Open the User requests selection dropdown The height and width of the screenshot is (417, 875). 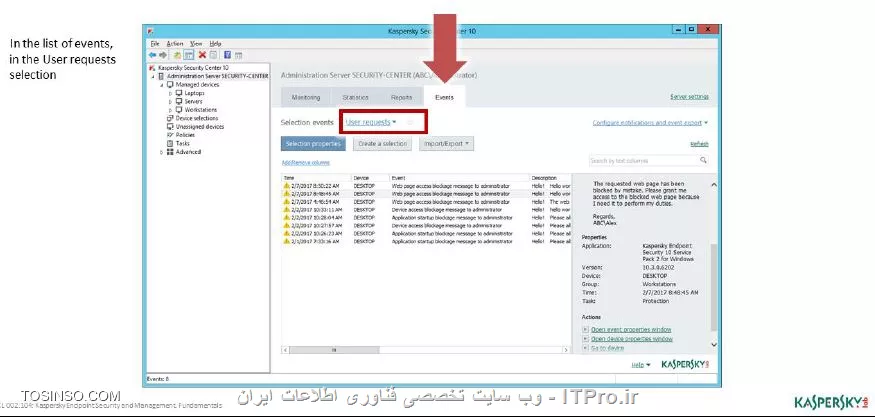click(x=371, y=122)
